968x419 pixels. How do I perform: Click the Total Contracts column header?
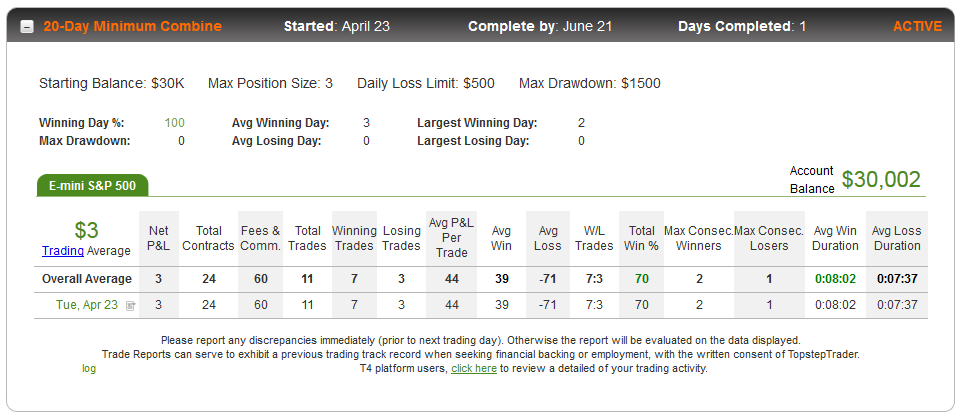(209, 238)
